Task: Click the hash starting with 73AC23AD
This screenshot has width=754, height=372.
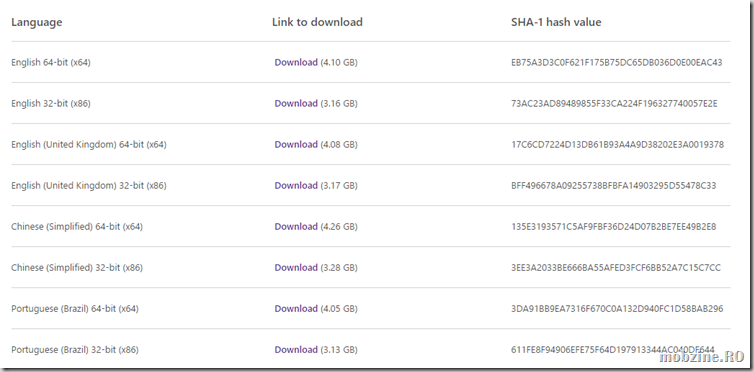Action: [x=614, y=103]
